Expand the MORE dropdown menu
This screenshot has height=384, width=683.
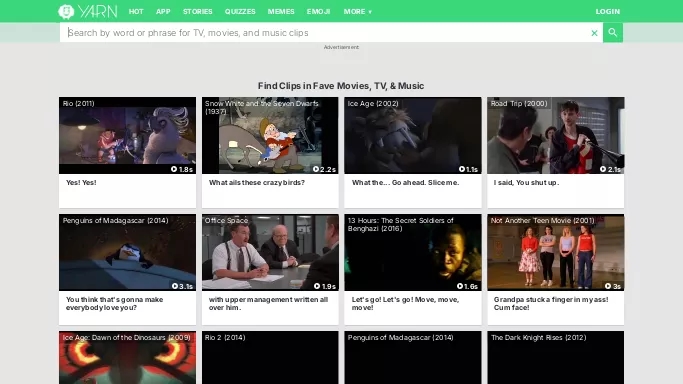[x=358, y=12]
